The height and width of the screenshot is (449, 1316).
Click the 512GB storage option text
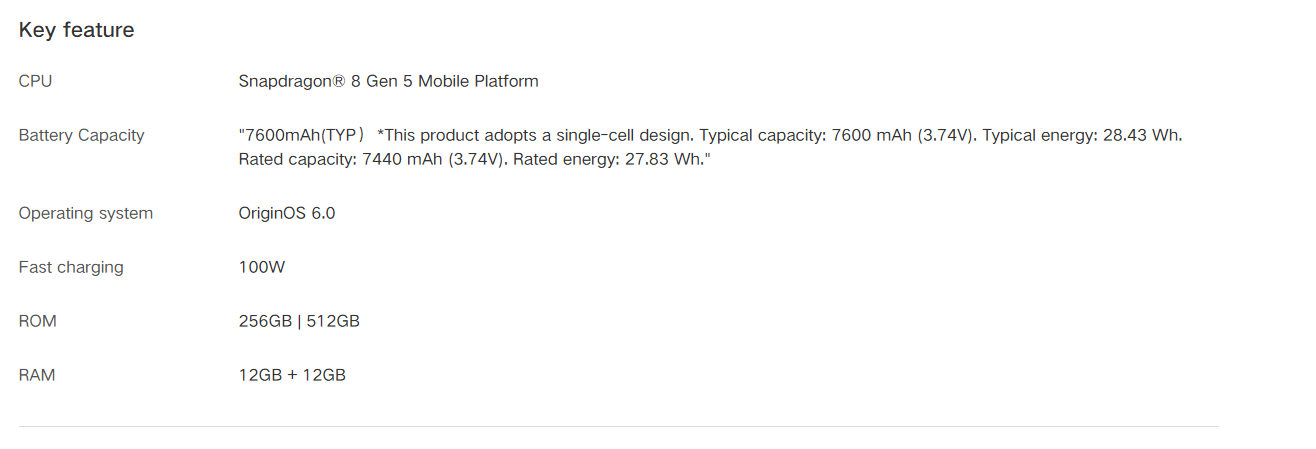pos(332,321)
